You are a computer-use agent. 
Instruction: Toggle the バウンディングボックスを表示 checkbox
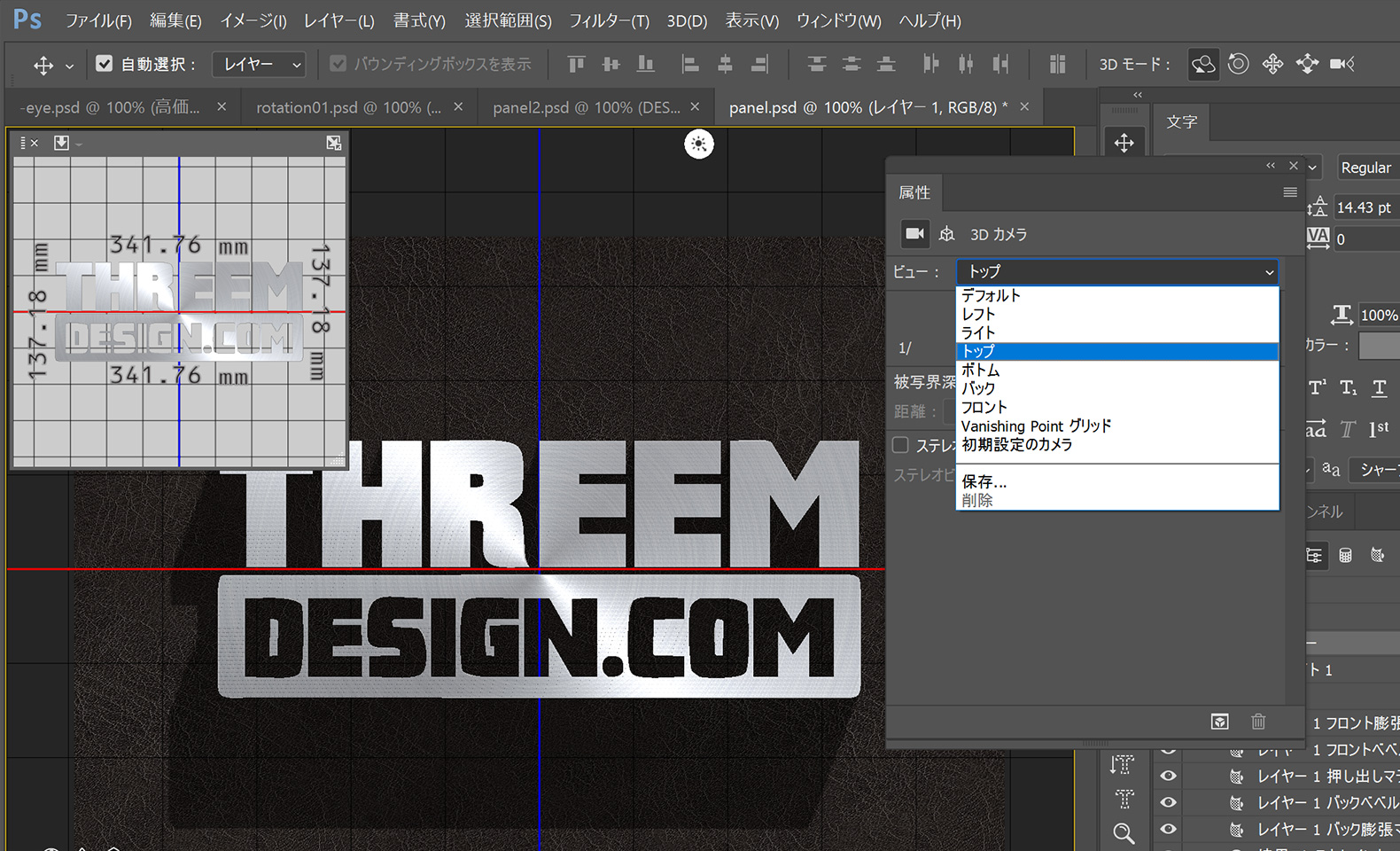coord(338,64)
